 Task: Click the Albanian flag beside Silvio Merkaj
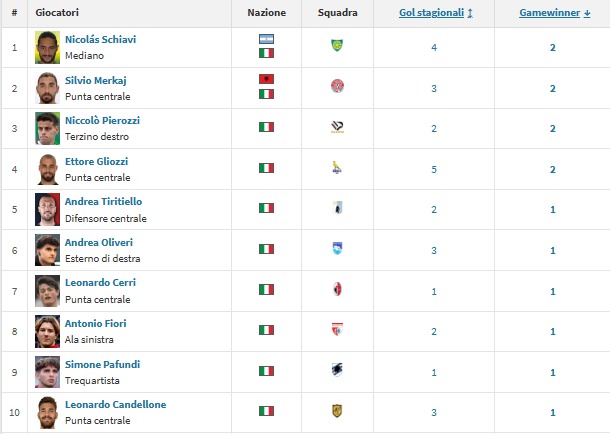[266, 79]
